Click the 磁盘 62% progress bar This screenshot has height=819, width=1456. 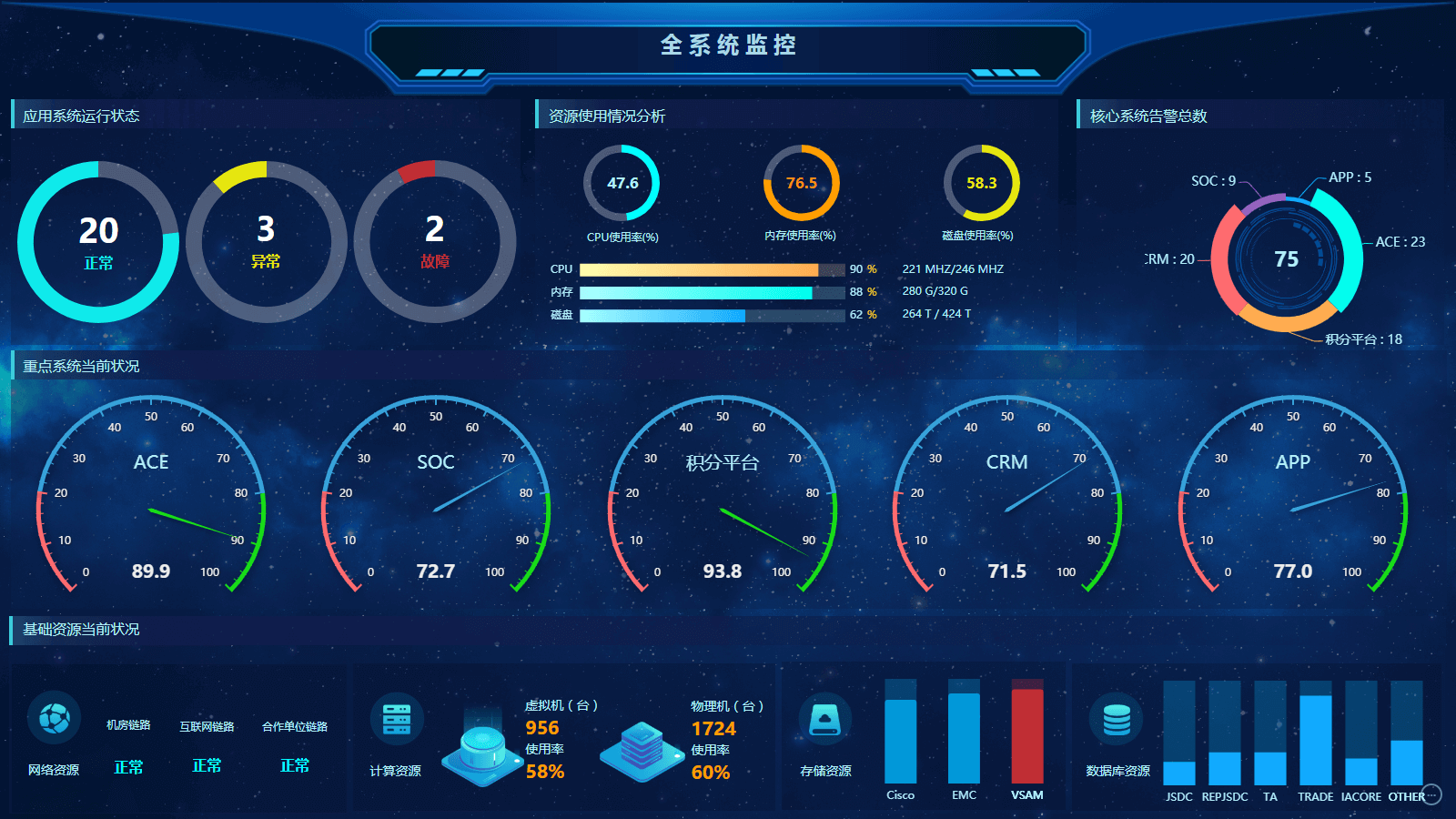click(712, 315)
